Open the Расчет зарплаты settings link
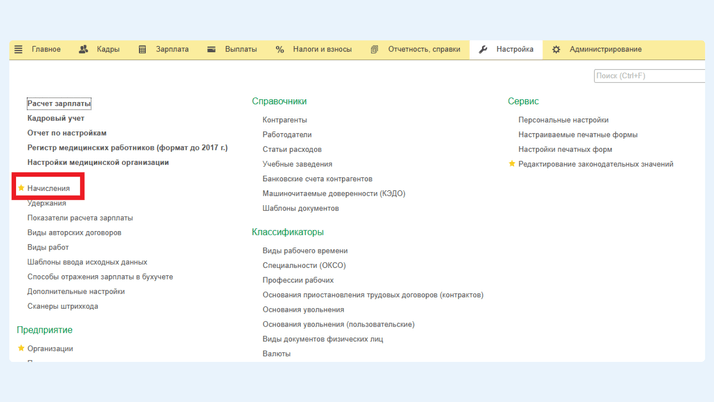This screenshot has height=402, width=714. 59,103
